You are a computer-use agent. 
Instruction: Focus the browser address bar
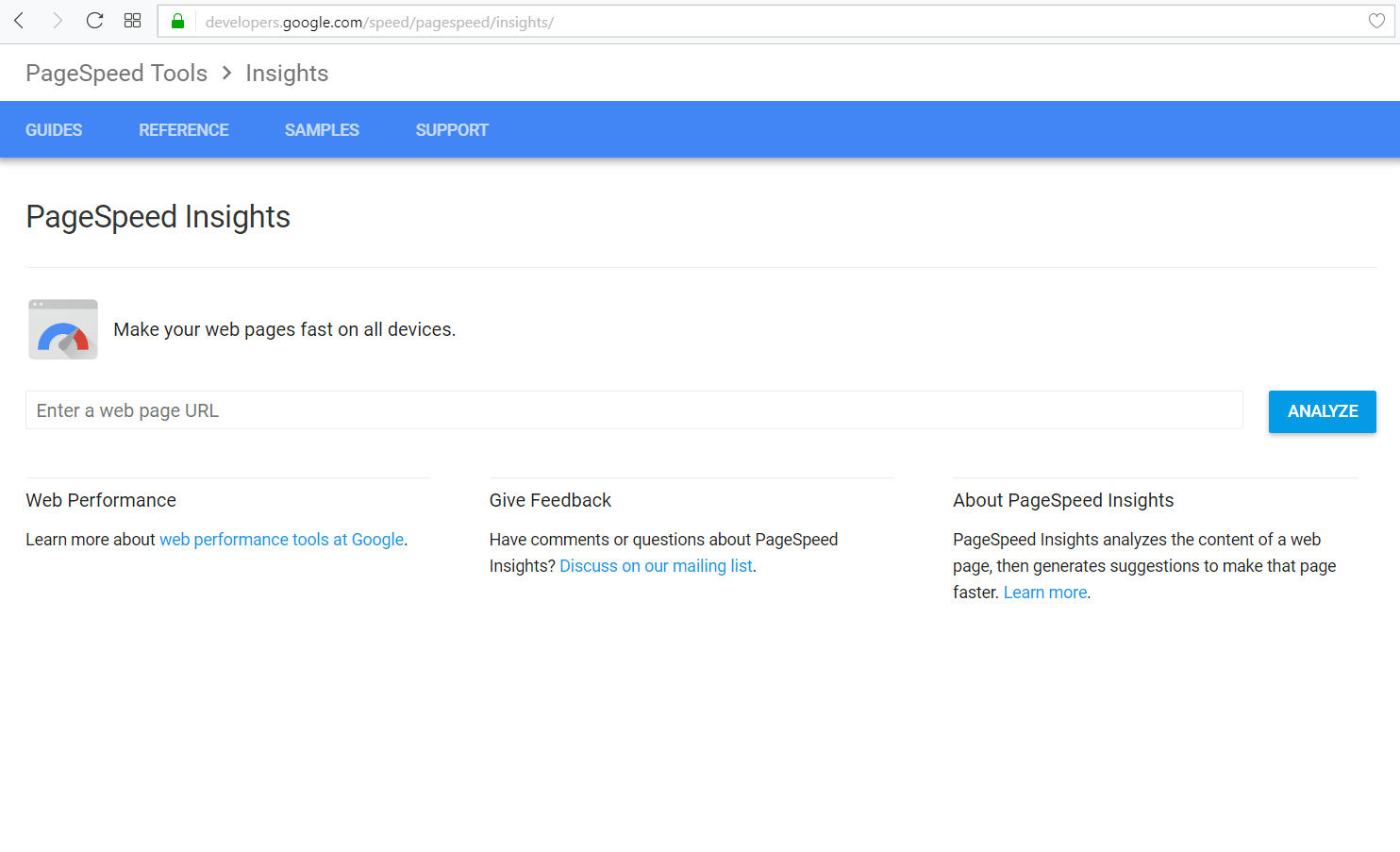click(x=775, y=22)
